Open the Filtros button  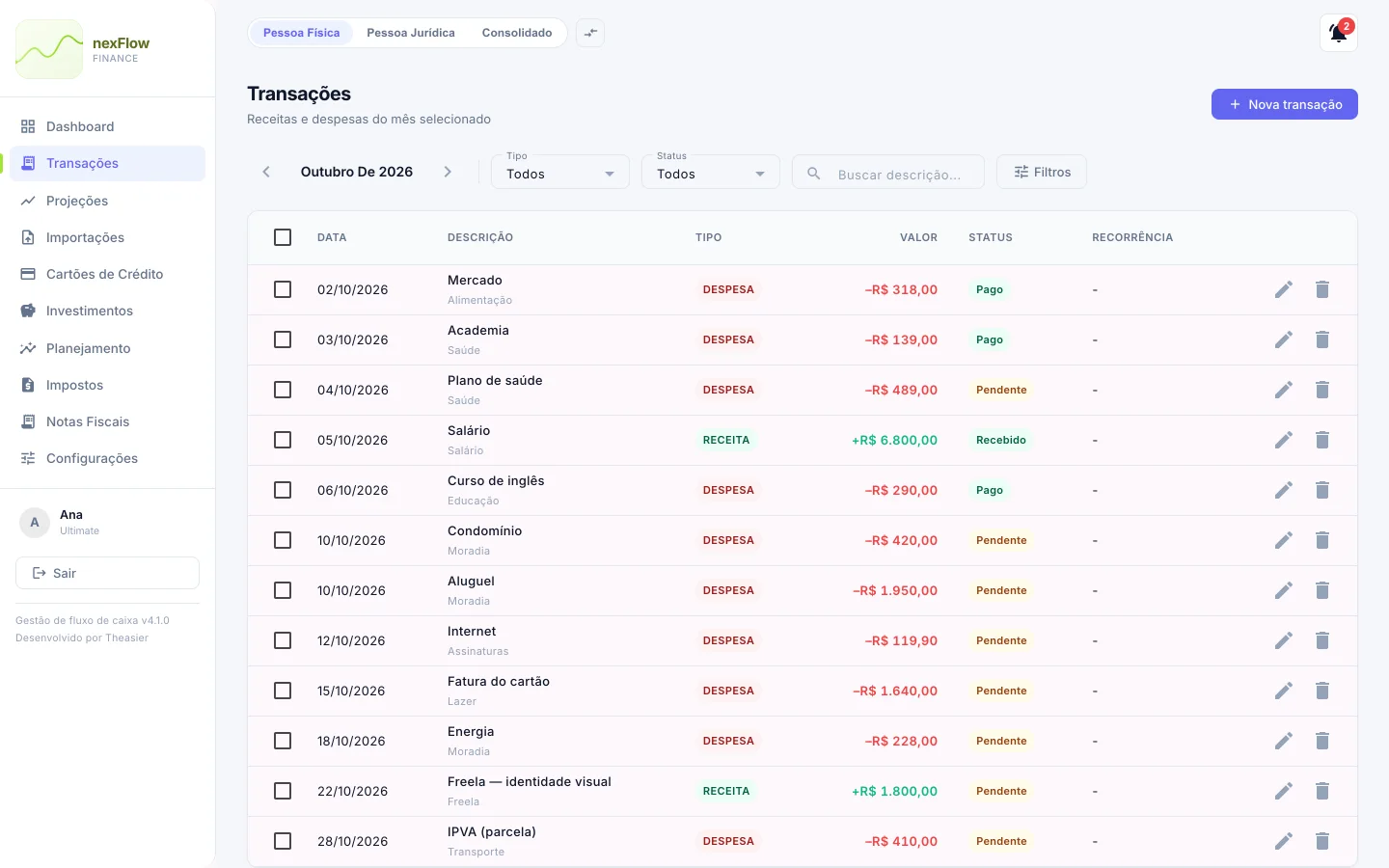point(1042,172)
